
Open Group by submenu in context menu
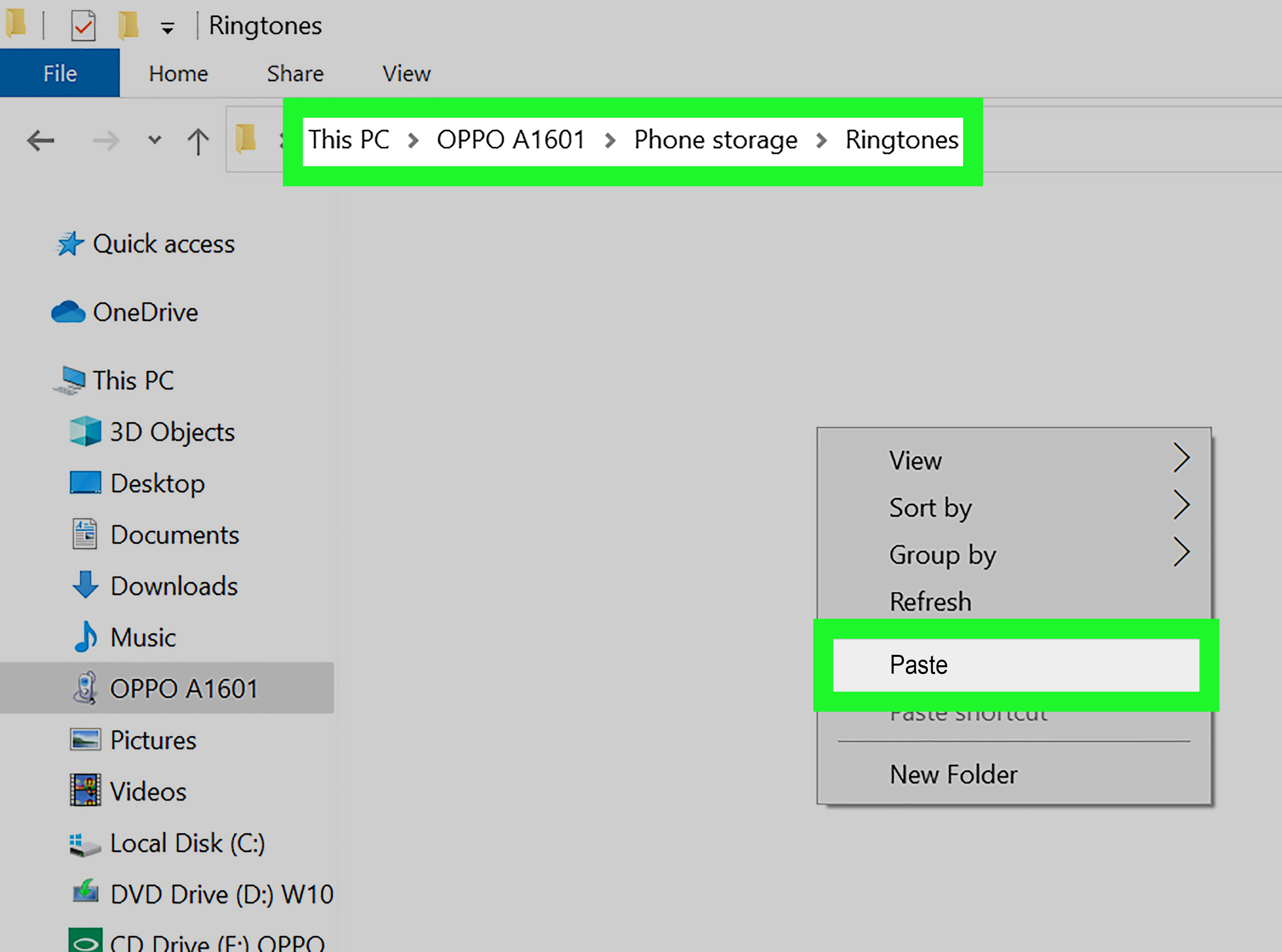pos(1014,554)
